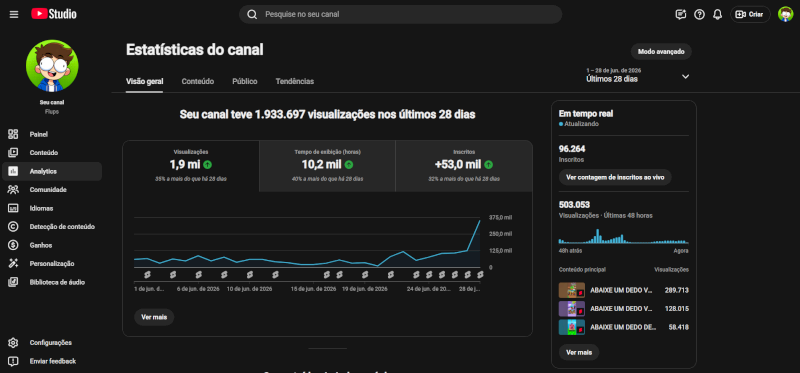Click the video title beside 289.713 views
This screenshot has height=373, width=800.
621,290
